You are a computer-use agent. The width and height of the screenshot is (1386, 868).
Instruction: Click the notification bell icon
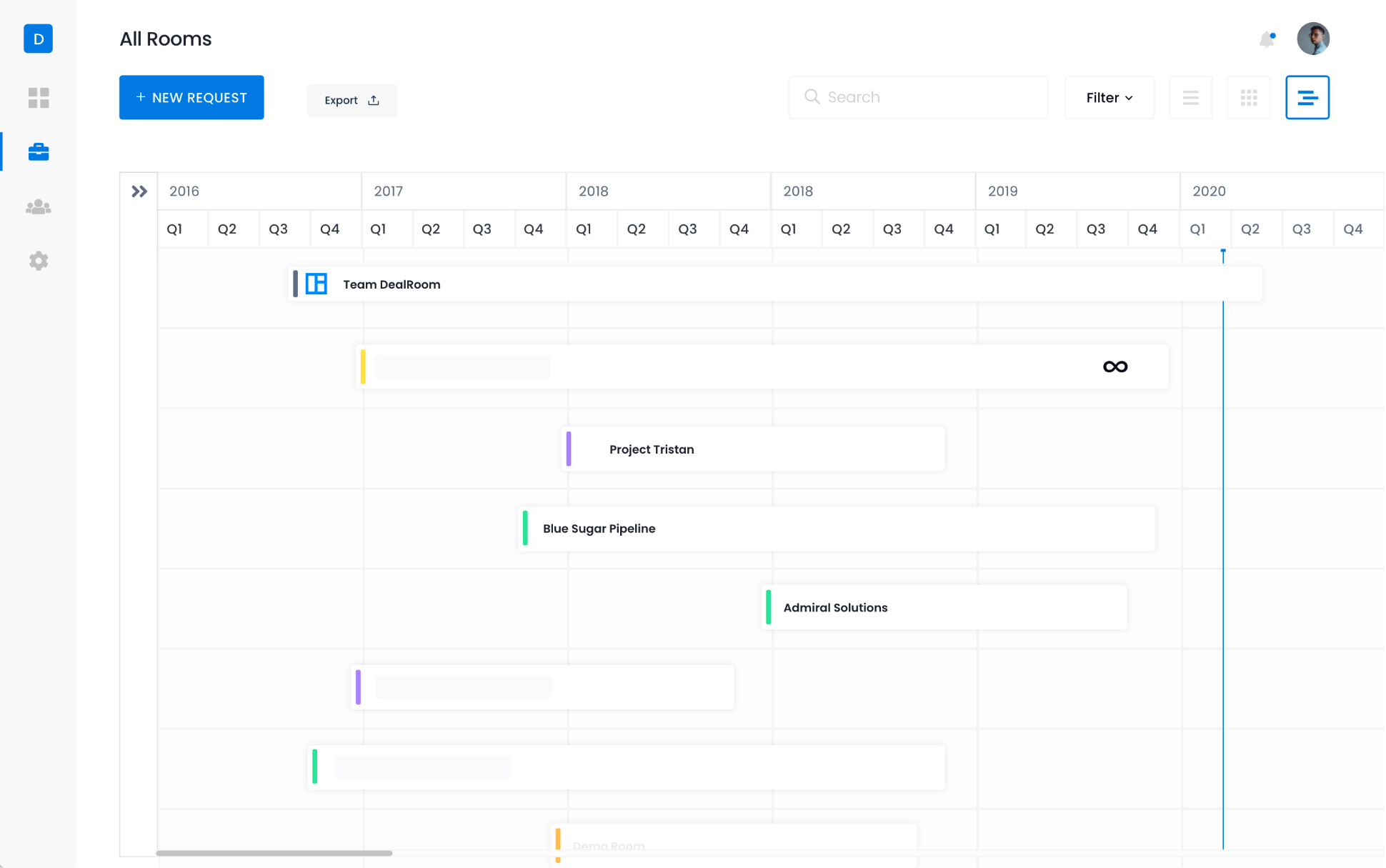point(1267,39)
